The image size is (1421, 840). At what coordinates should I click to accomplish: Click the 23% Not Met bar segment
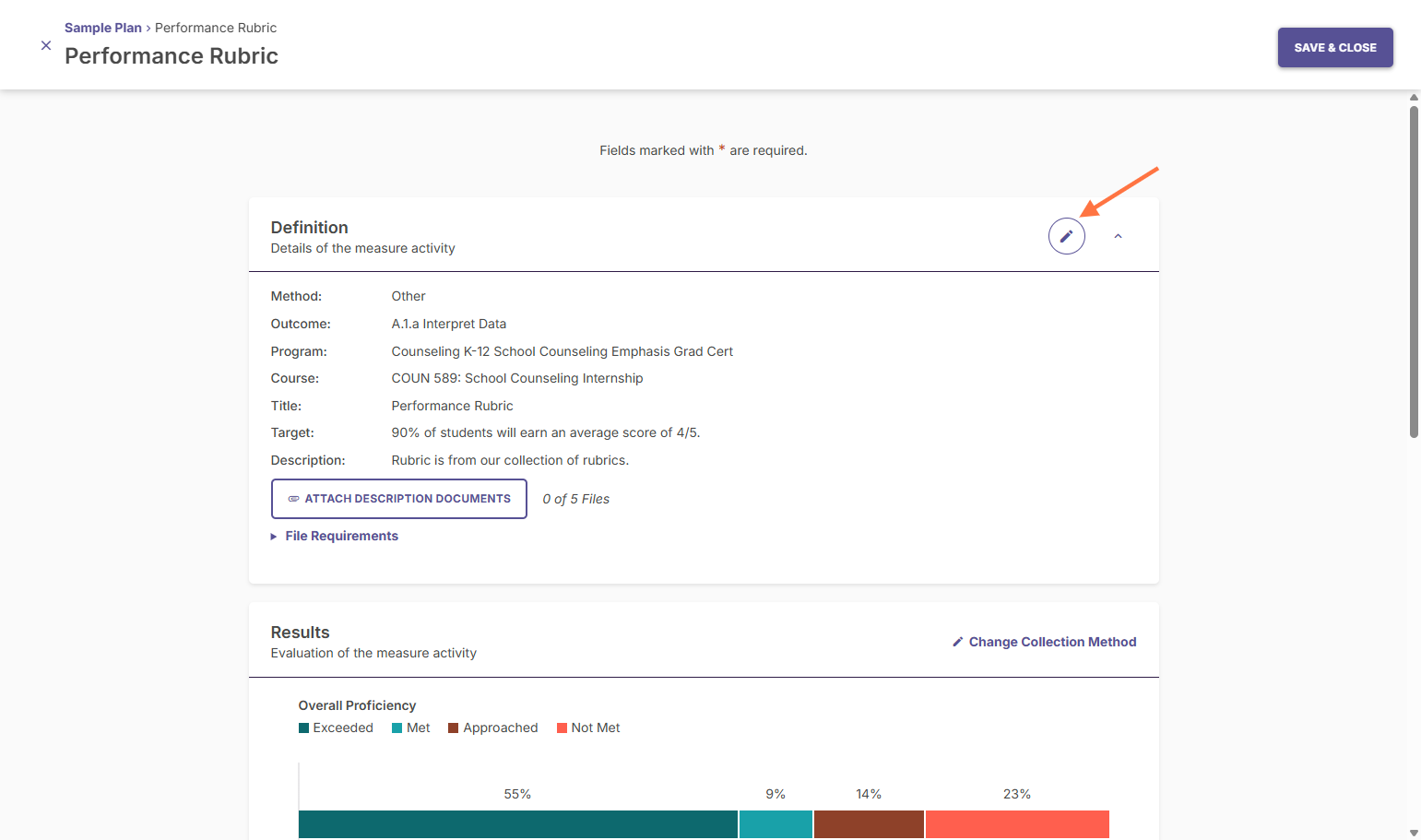click(x=1017, y=824)
